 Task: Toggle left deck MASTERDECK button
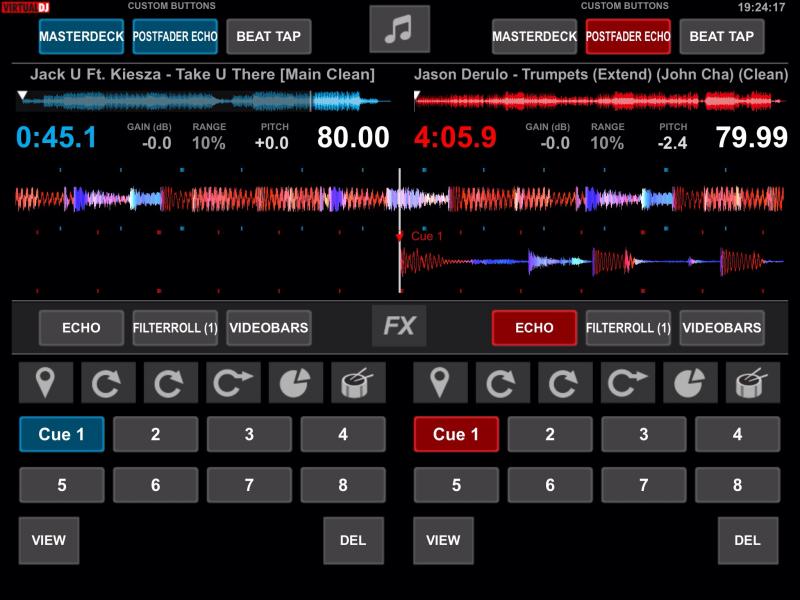81,36
